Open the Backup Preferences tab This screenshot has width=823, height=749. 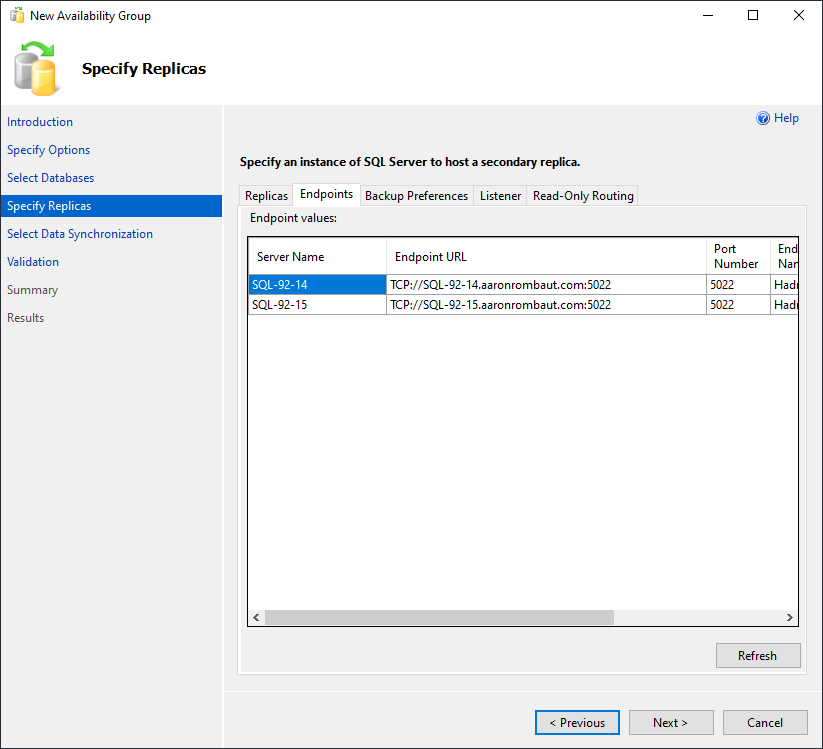[416, 196]
